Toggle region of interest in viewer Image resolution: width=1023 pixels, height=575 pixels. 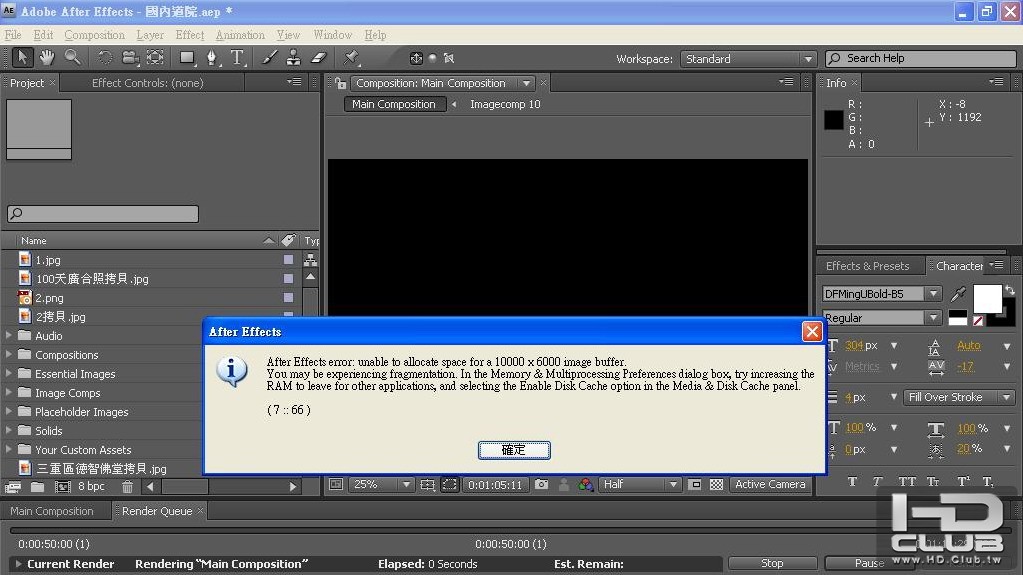pos(450,485)
